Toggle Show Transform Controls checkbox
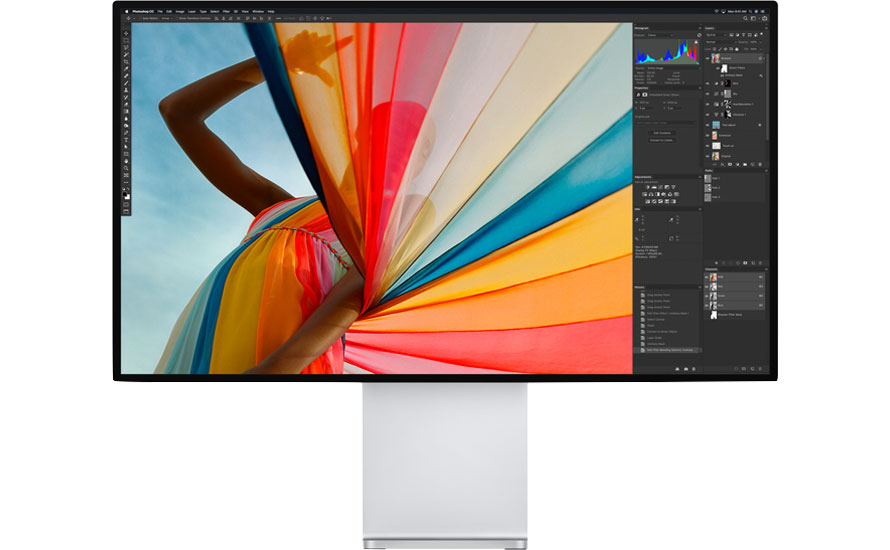This screenshot has height=550, width=890. click(x=178, y=18)
